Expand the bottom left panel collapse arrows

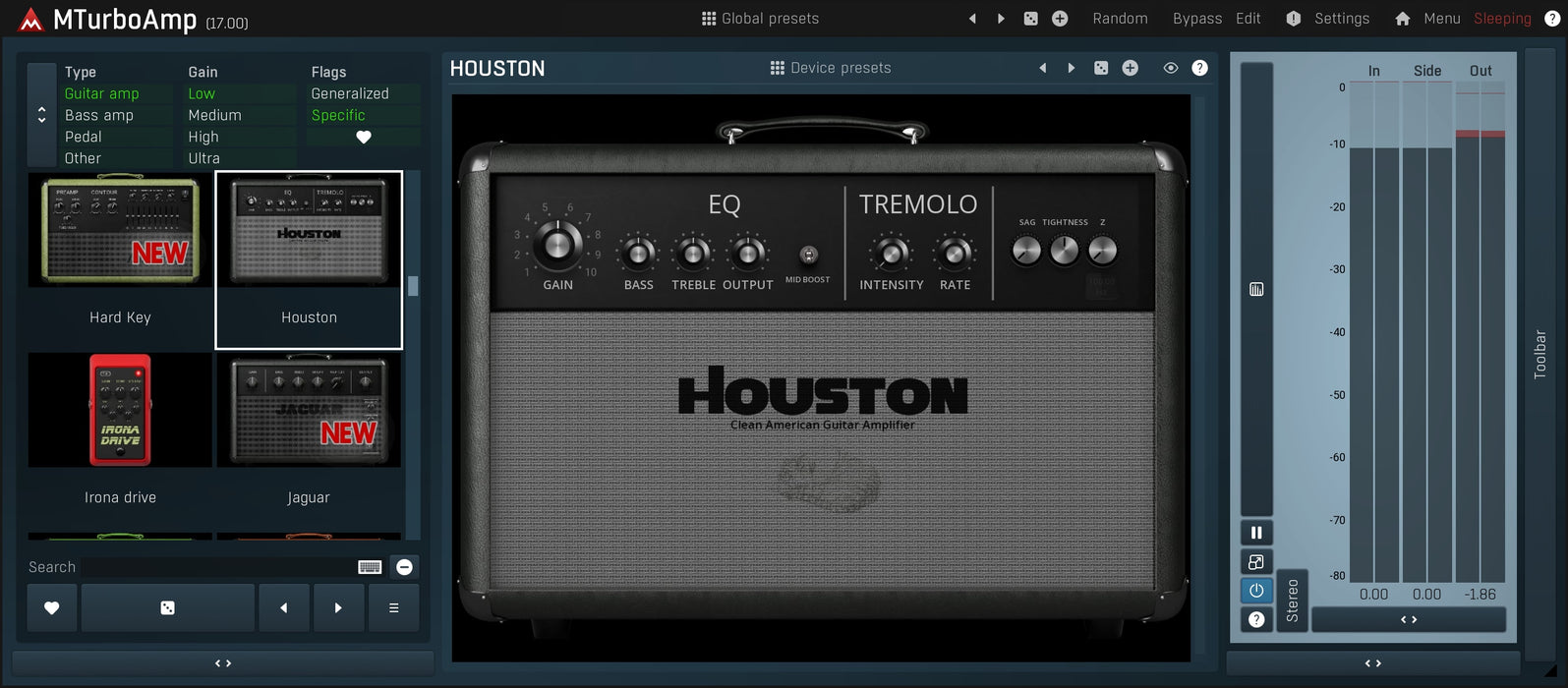tap(223, 663)
